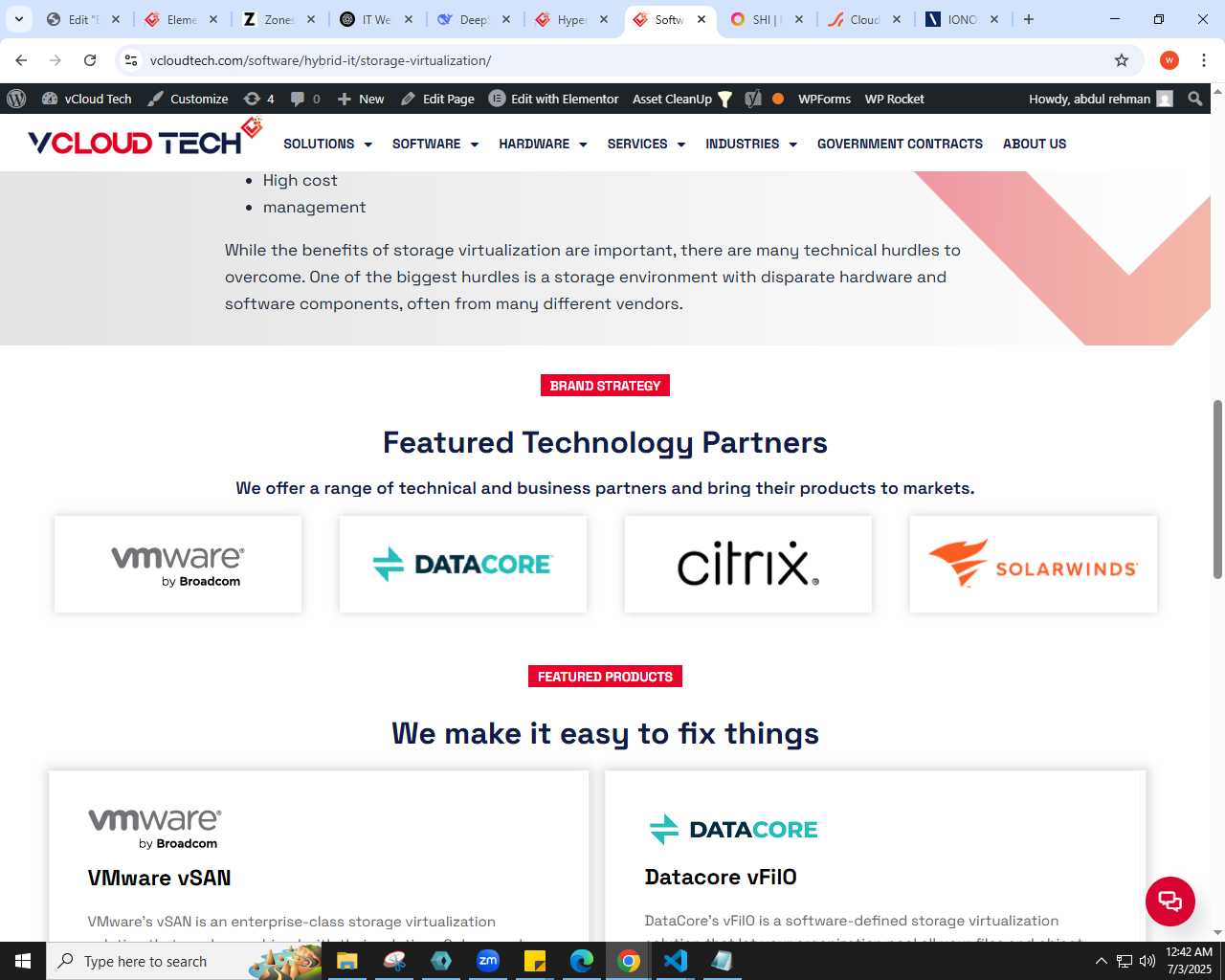Click the browser forward arrow

[56, 60]
